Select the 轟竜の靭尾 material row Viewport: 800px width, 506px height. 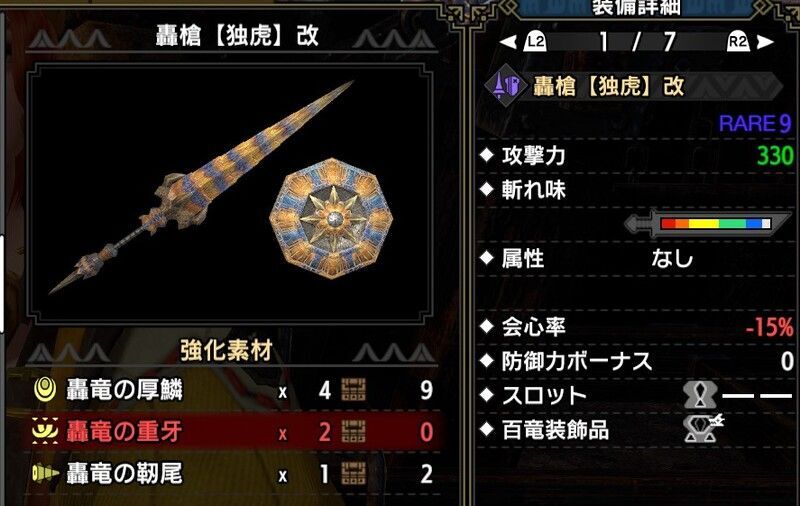point(232,474)
